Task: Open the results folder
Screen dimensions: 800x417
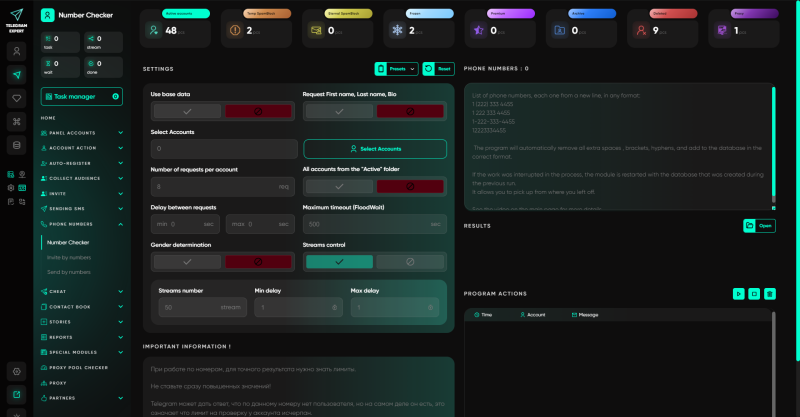Action: tap(759, 226)
